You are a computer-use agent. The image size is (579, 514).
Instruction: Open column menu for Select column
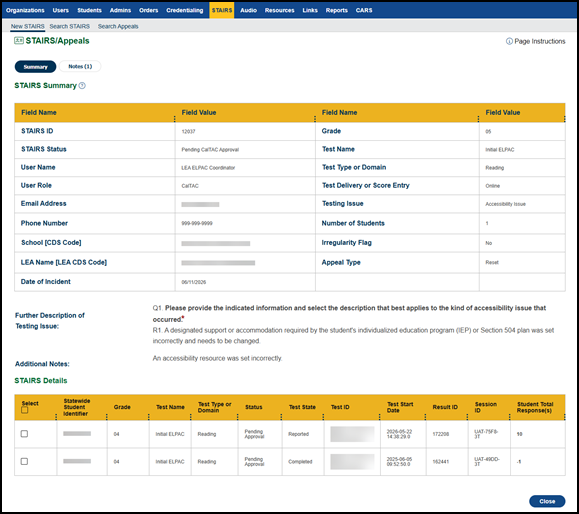[56, 417]
